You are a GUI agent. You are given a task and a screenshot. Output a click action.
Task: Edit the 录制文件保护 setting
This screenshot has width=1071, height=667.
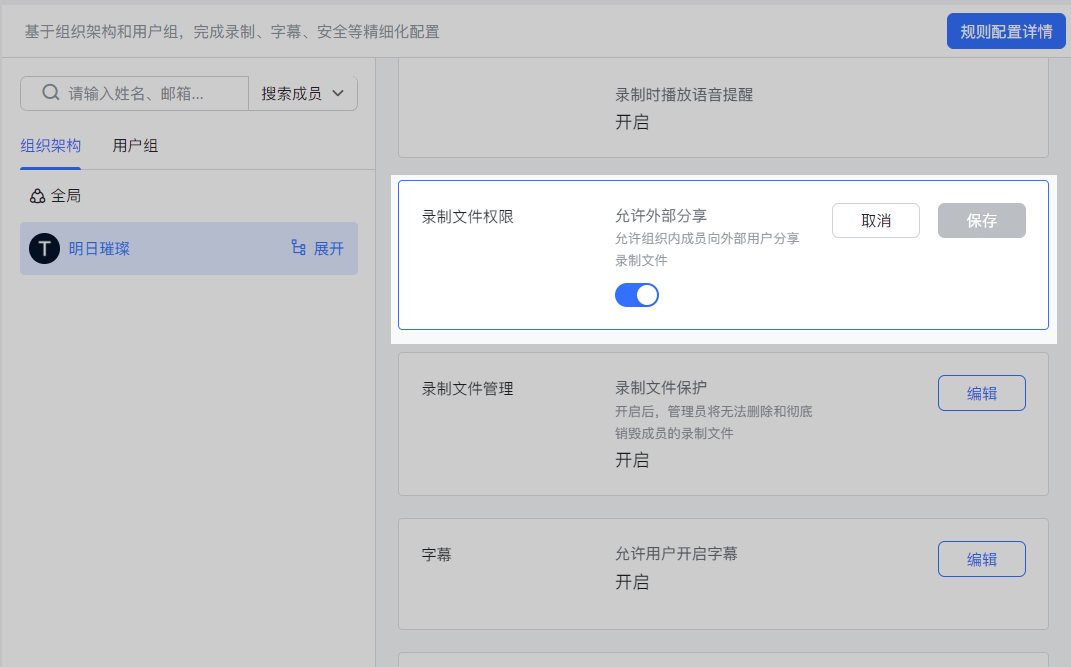[981, 393]
